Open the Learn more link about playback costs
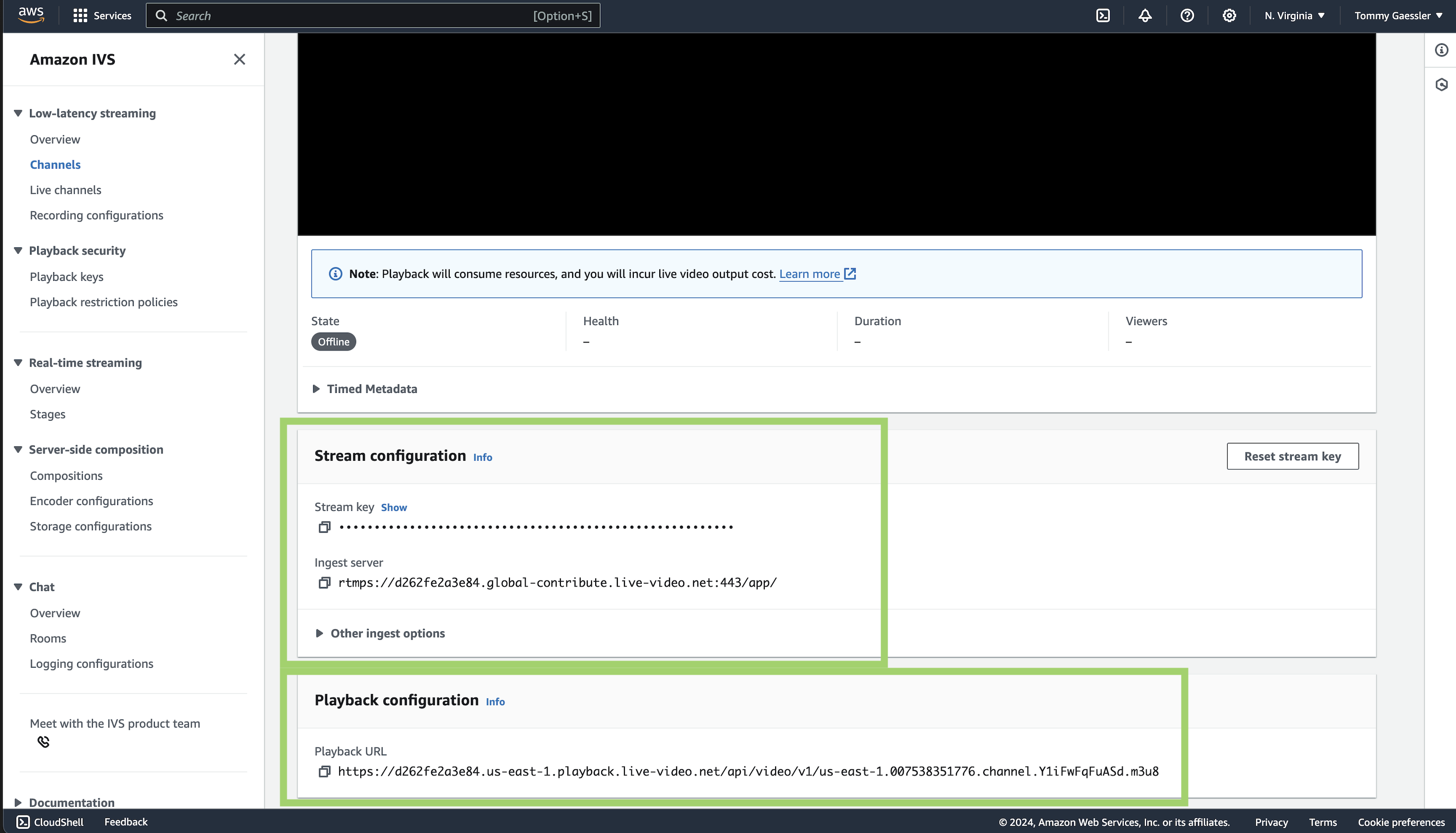Screen dimensions: 1456x833 pyautogui.click(x=810, y=273)
